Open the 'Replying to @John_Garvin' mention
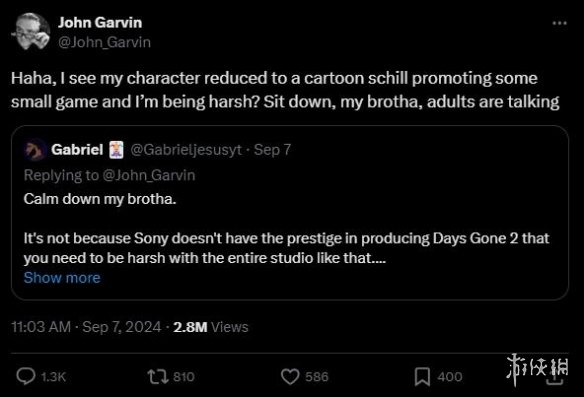The height and width of the screenshot is (397, 584). tap(149, 175)
